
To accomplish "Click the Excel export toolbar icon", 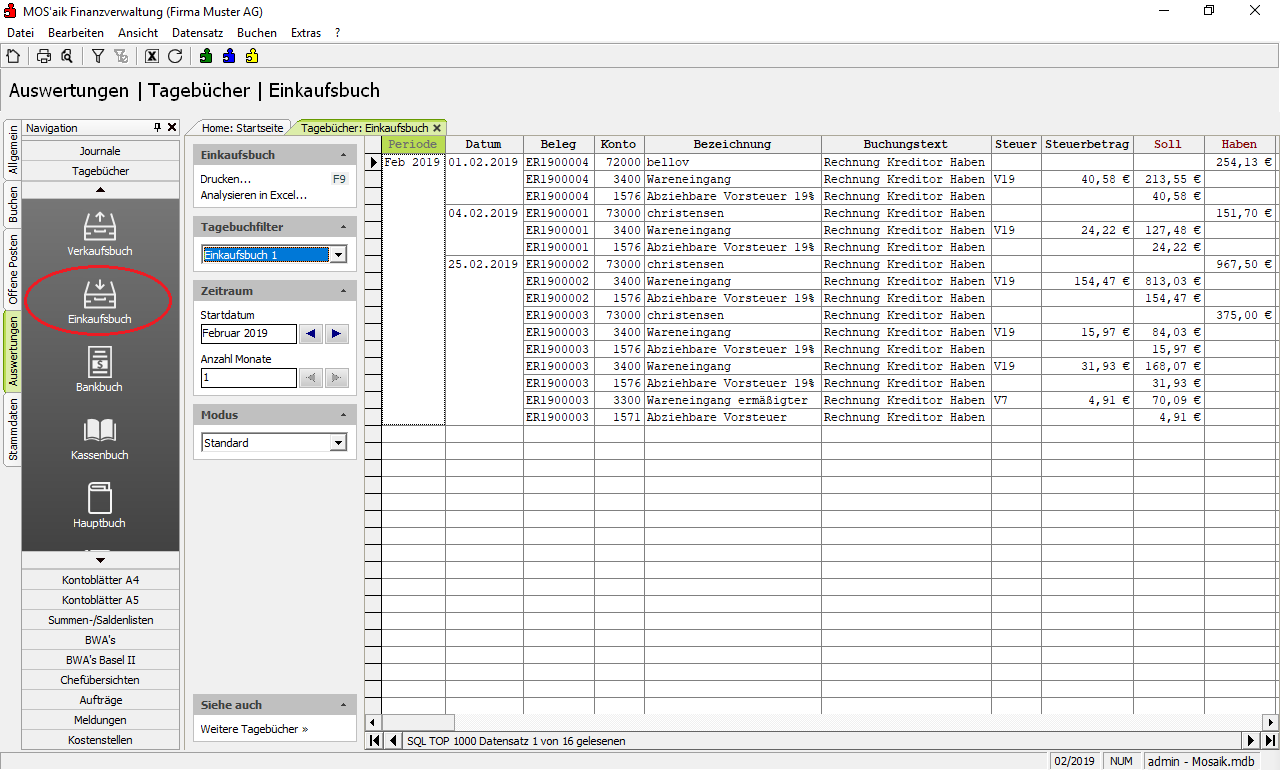I will 152,56.
